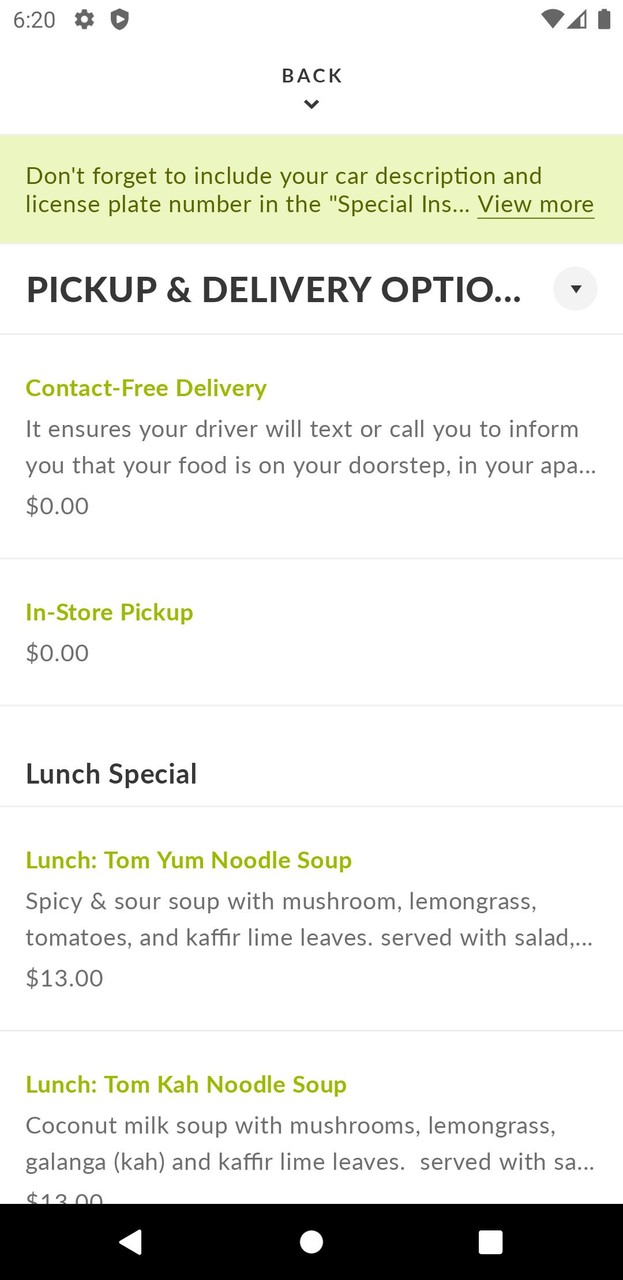This screenshot has height=1280, width=623.
Task: Open Lunch: Tom Yum Noodle Soup item
Action: [188, 860]
